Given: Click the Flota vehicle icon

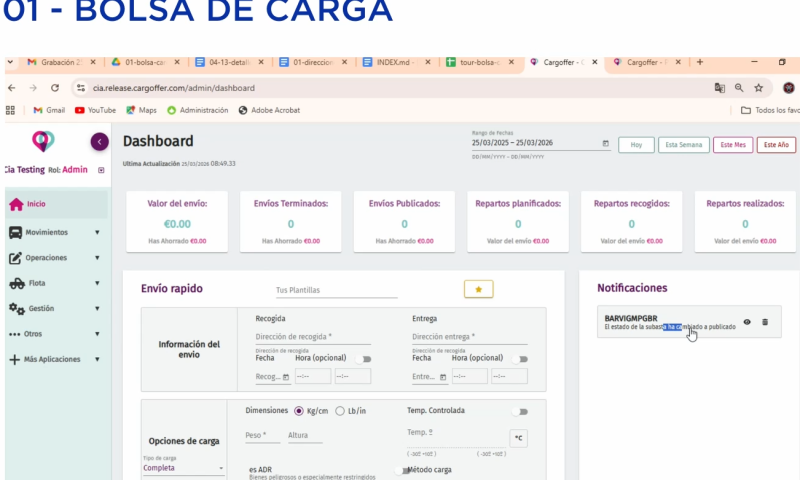Looking at the screenshot, I should pos(16,283).
